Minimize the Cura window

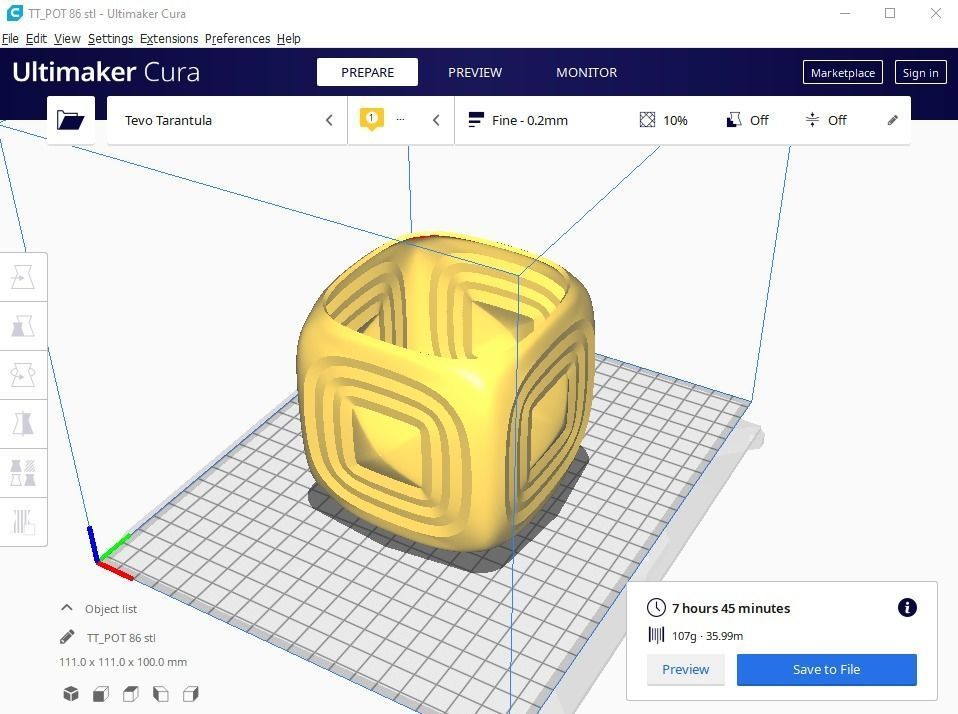845,13
